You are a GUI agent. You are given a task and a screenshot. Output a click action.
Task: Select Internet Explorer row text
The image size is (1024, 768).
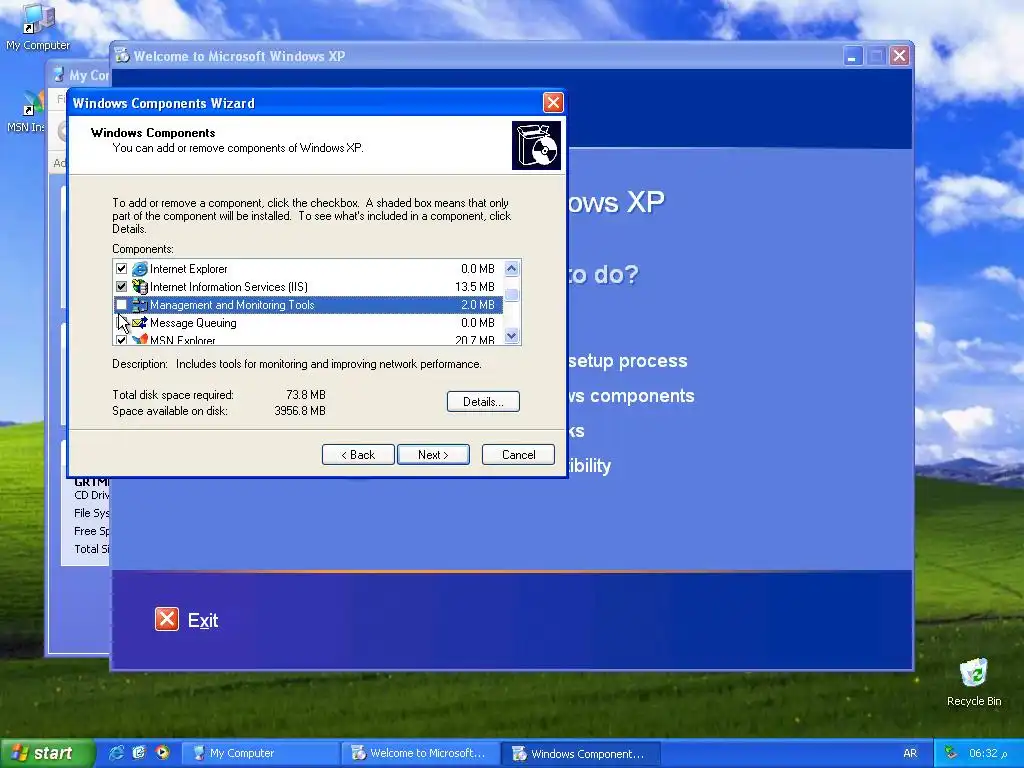point(189,268)
